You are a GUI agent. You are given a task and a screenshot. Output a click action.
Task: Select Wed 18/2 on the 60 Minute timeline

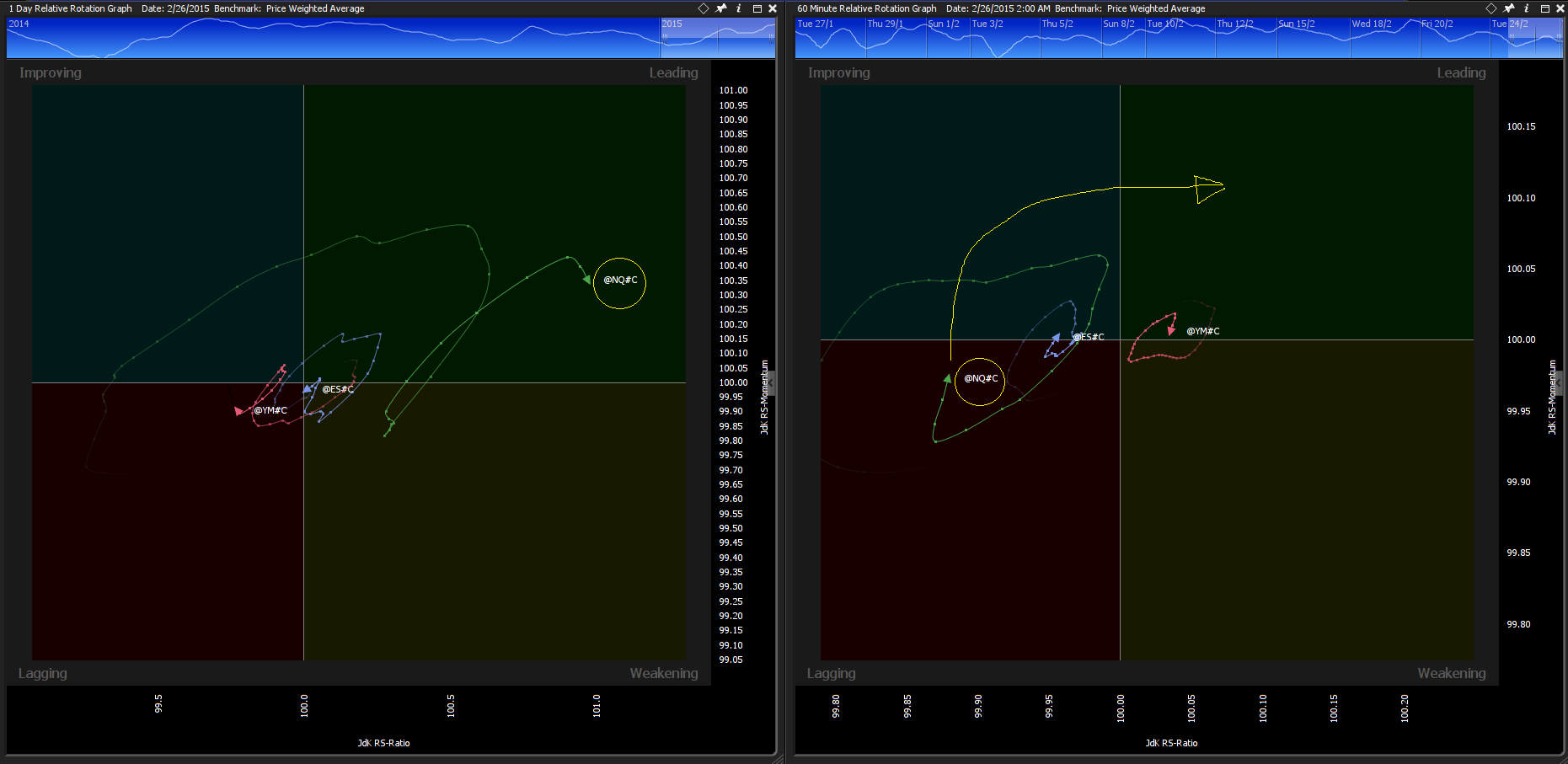1372,24
